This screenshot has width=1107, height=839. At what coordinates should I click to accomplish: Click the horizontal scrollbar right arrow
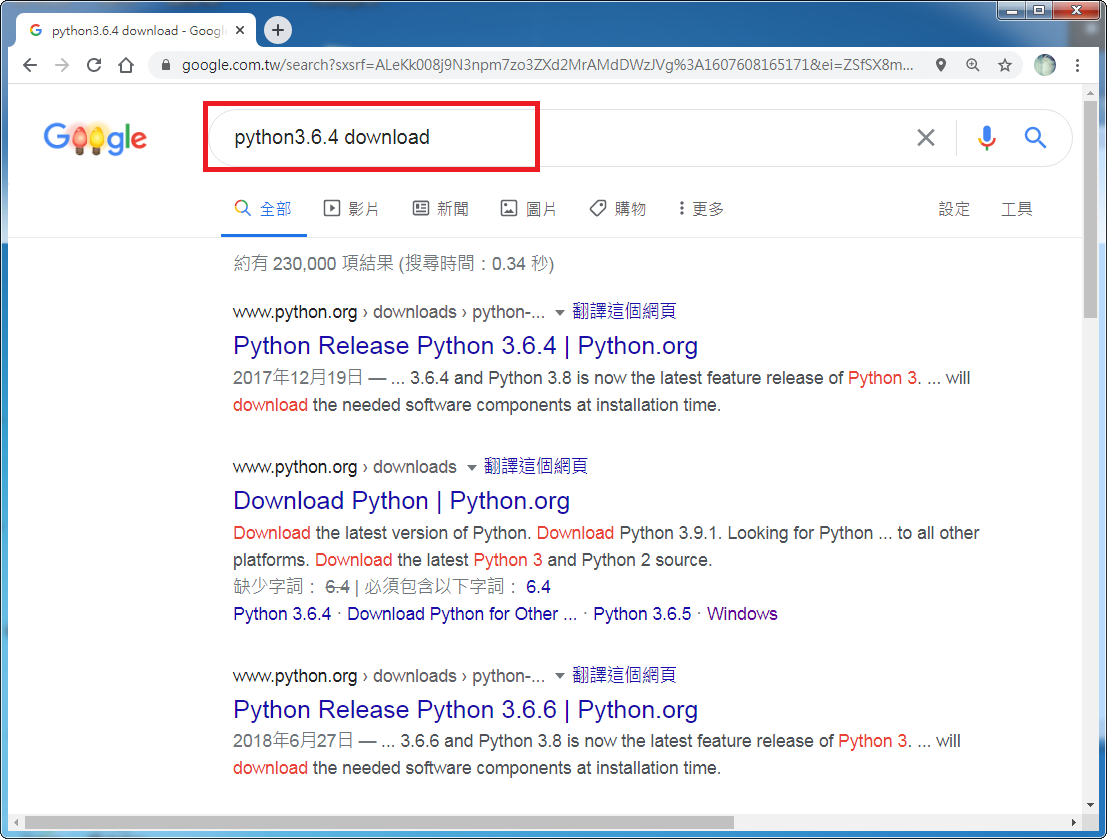(x=1074, y=823)
